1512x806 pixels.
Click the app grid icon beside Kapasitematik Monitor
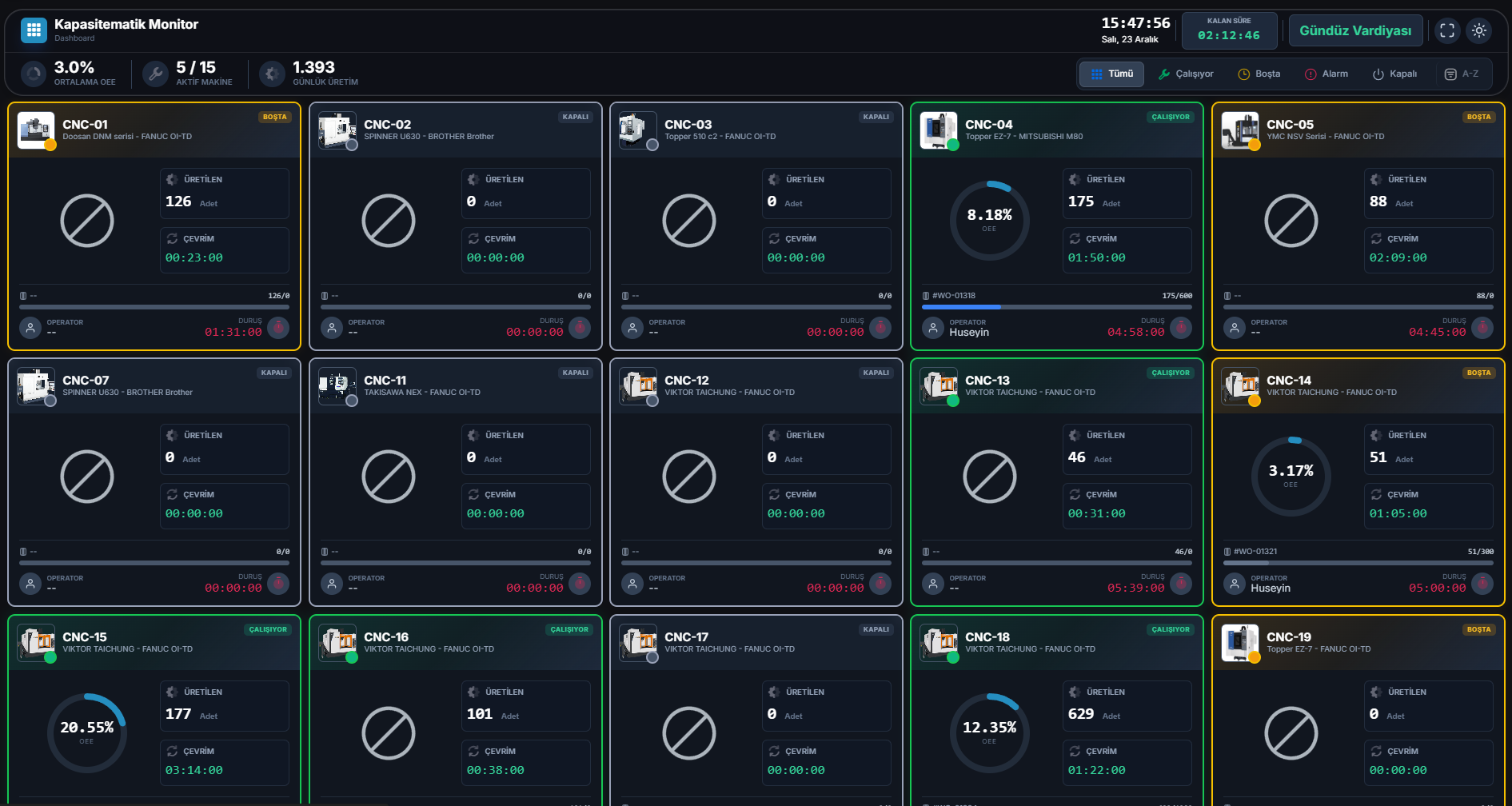point(33,30)
